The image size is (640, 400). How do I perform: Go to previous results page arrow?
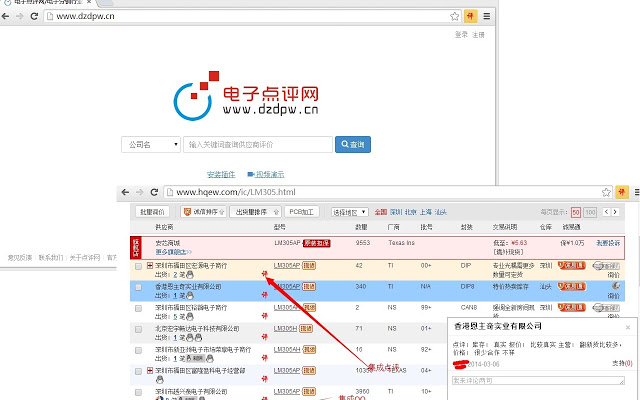(606, 212)
